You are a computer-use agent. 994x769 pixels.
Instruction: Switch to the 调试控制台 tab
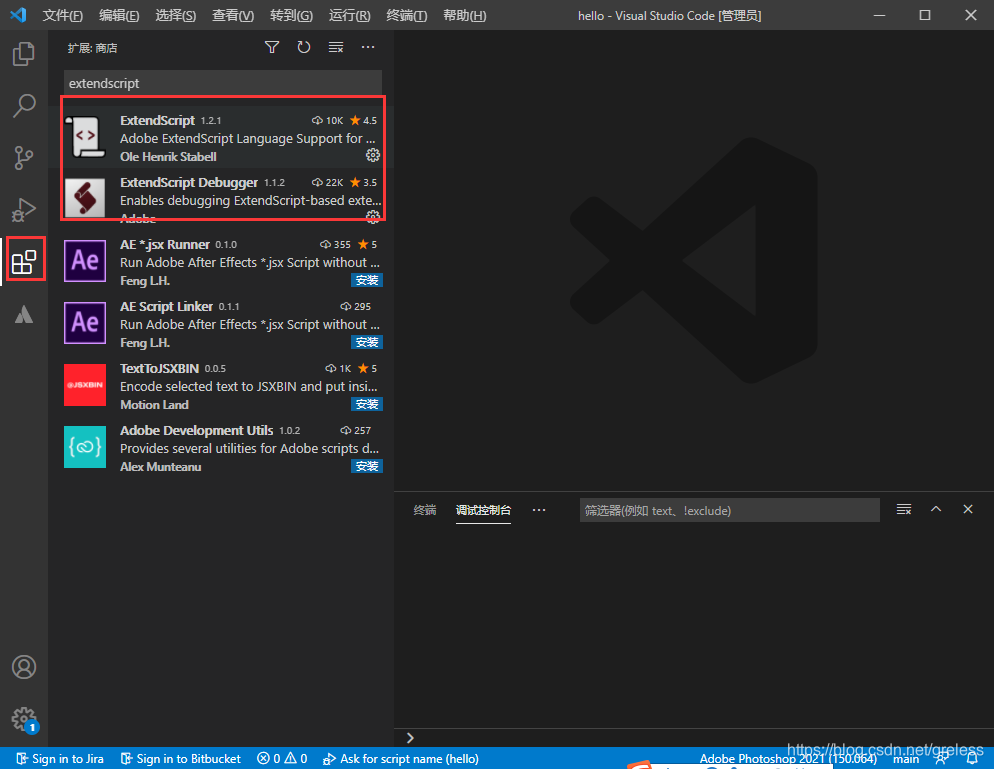pyautogui.click(x=483, y=510)
